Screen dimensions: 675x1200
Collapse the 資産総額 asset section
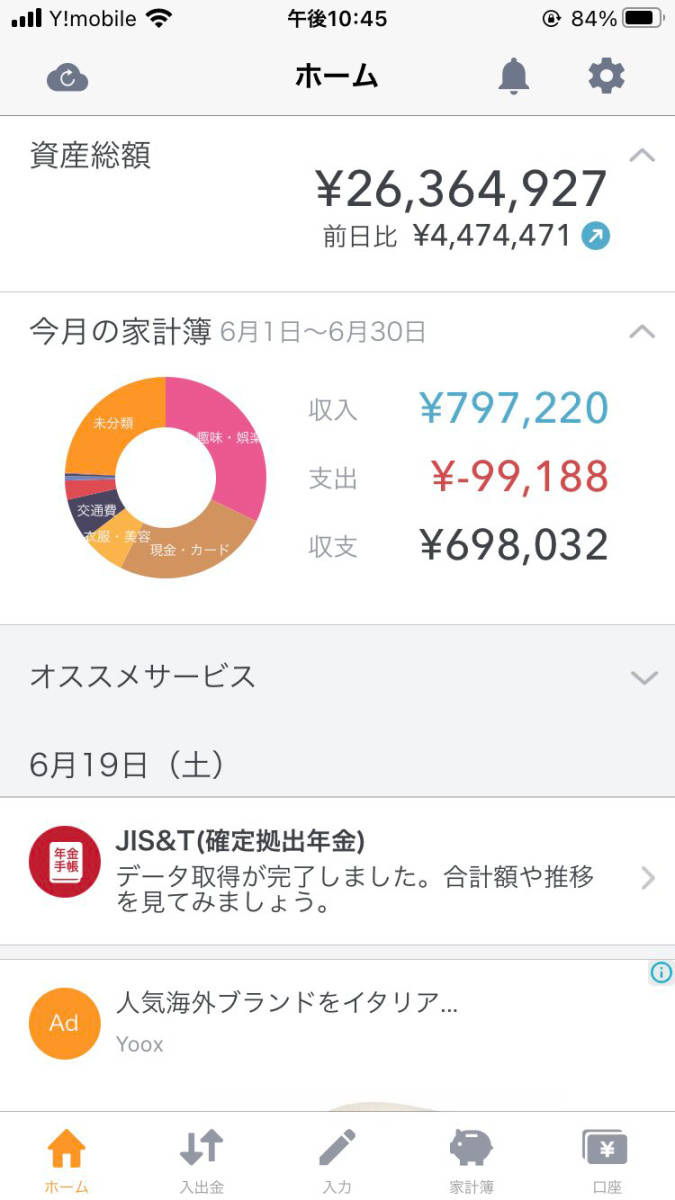(641, 155)
